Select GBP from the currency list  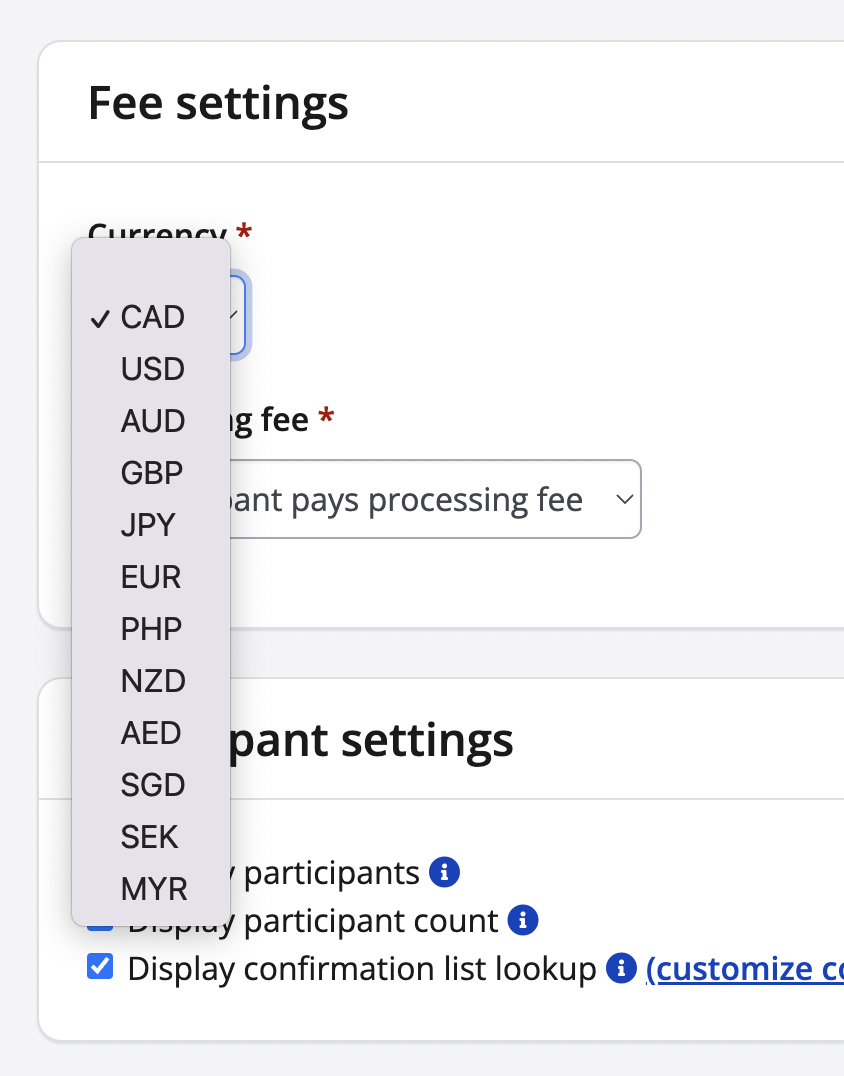[152, 473]
